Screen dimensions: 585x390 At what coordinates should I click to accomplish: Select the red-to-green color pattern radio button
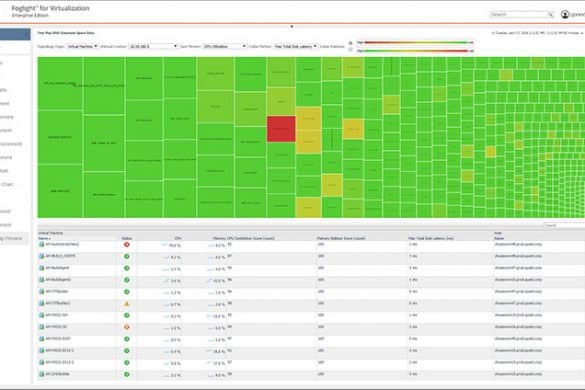[x=350, y=43]
